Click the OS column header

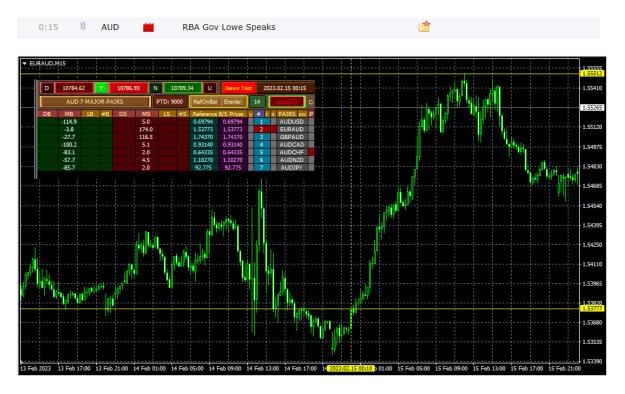pyautogui.click(x=124, y=114)
